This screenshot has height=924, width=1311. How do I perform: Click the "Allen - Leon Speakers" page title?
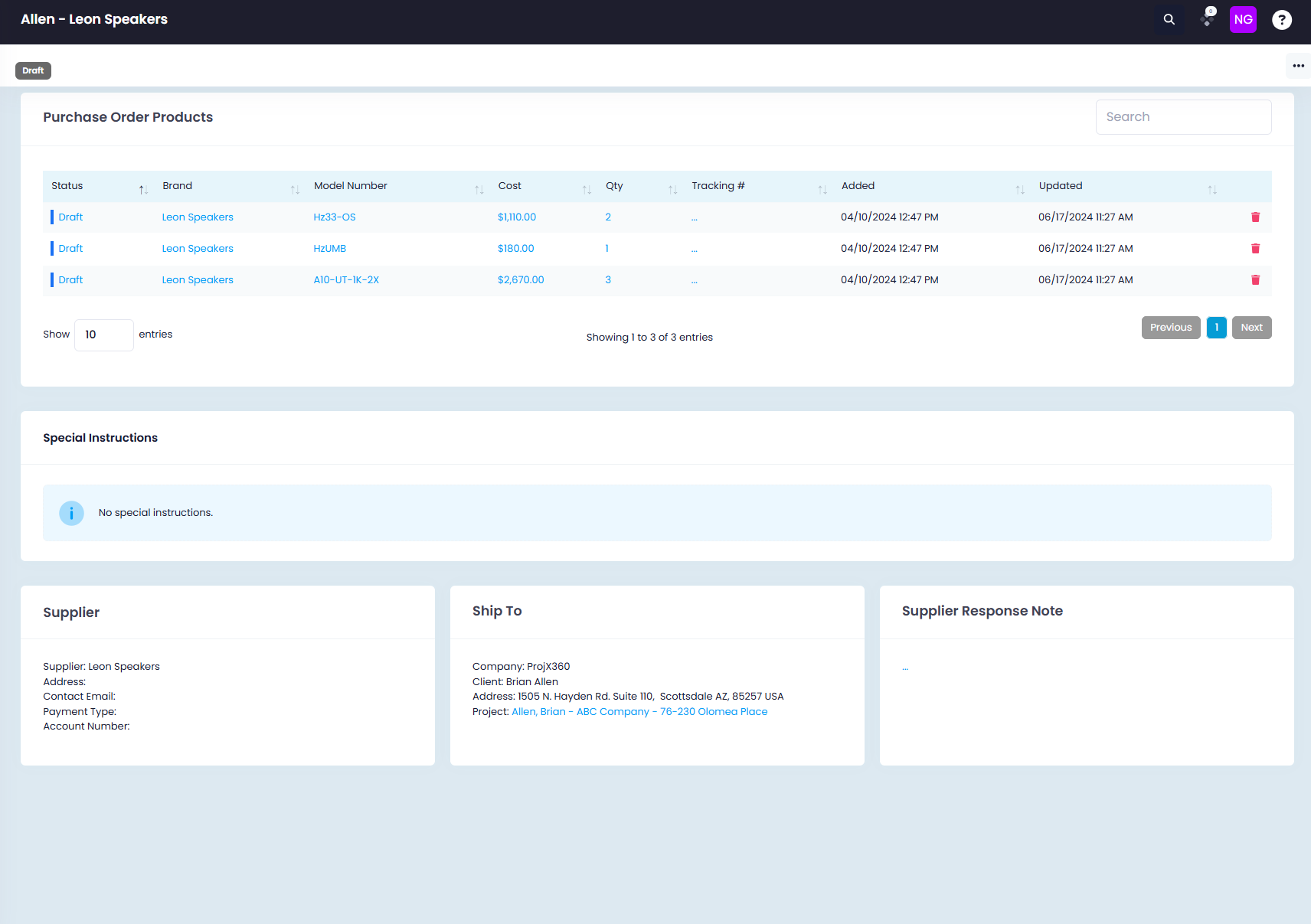[94, 19]
